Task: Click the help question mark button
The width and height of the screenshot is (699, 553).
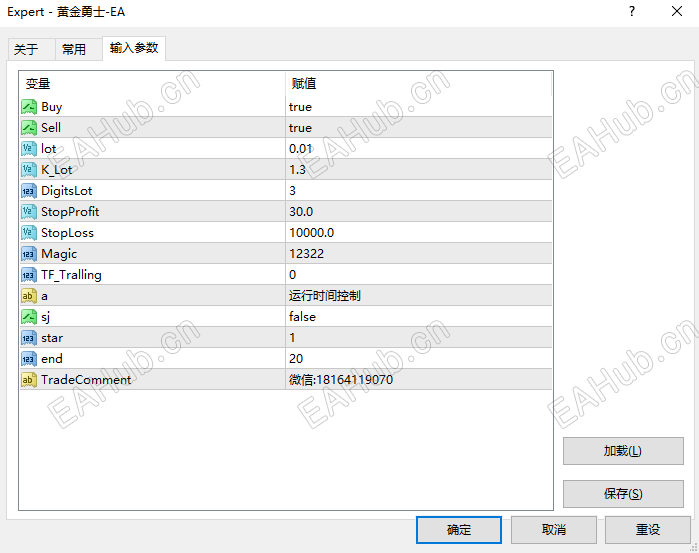Action: [632, 11]
